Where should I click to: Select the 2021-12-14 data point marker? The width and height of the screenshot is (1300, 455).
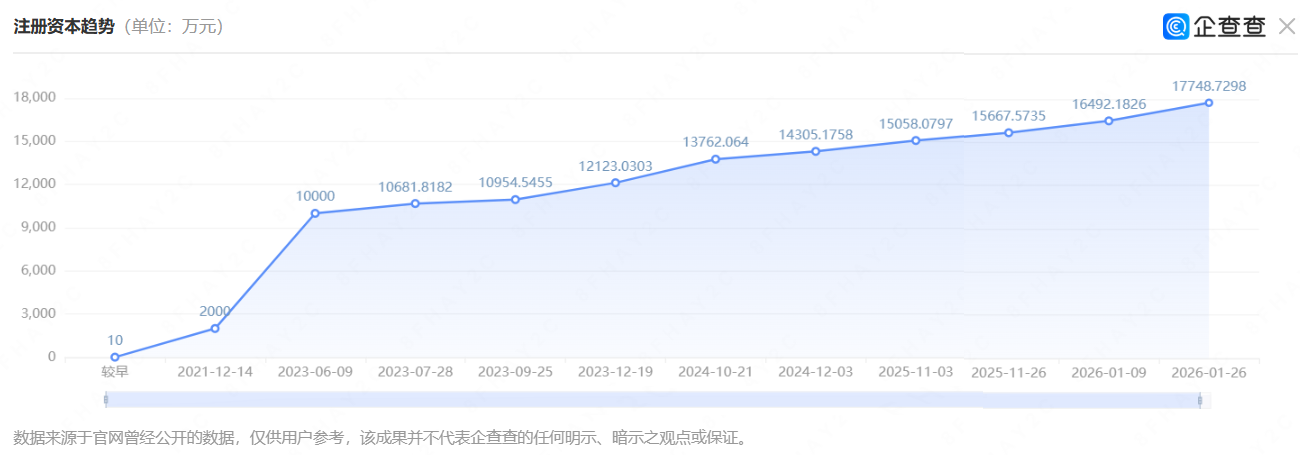click(215, 328)
